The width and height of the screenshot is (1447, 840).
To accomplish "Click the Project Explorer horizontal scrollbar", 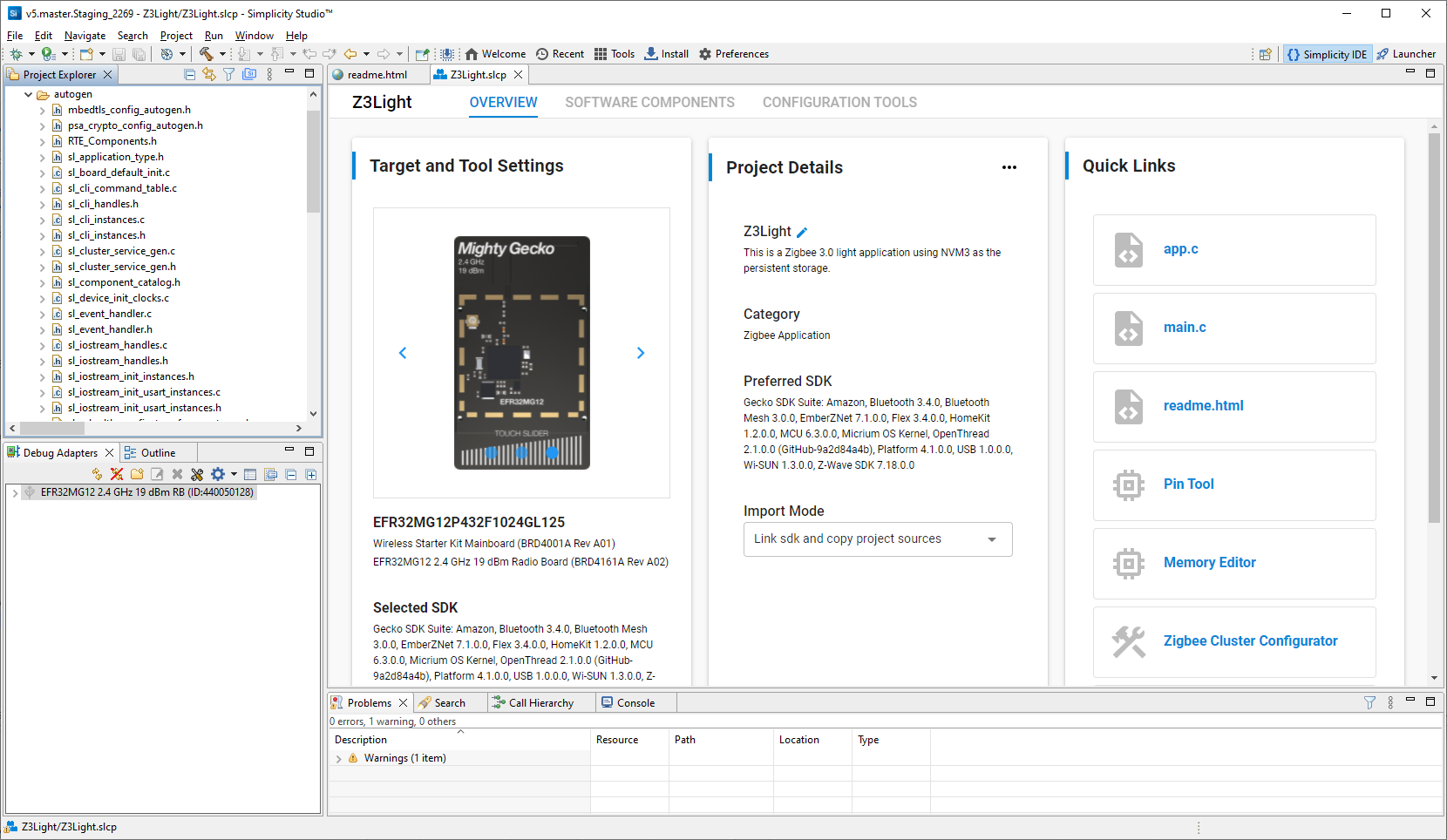I will click(52, 429).
